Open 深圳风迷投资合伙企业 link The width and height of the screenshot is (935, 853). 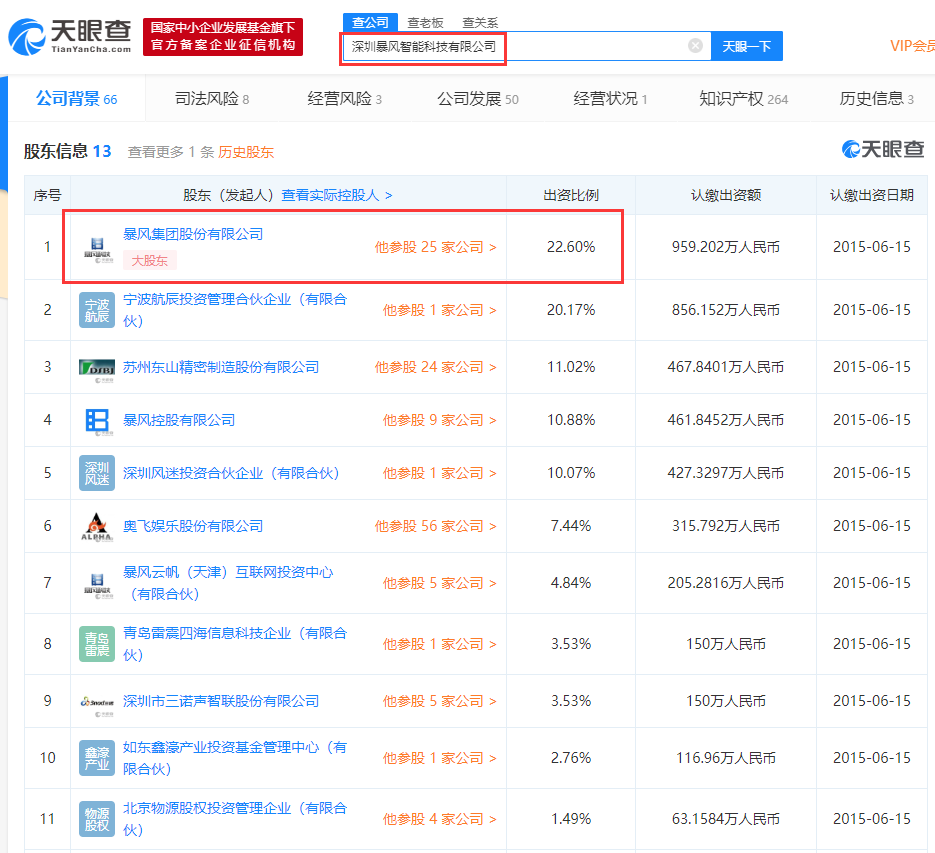(x=231, y=473)
